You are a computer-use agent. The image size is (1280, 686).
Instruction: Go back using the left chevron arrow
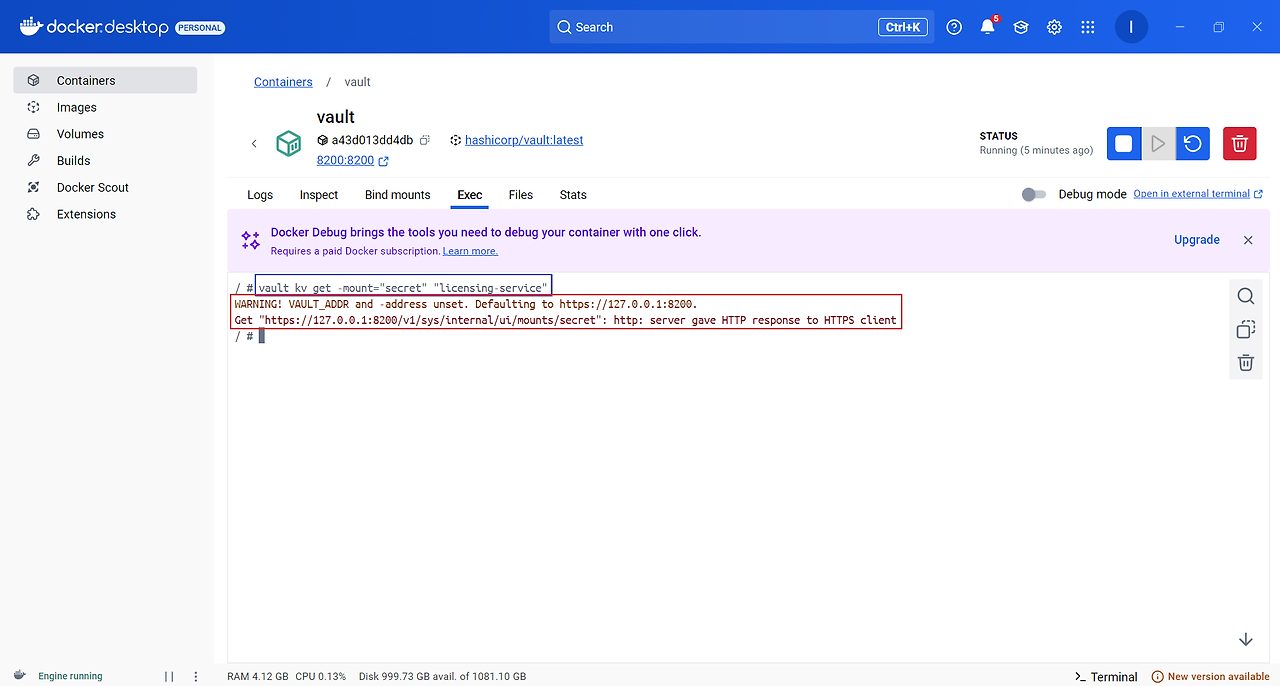(x=254, y=144)
